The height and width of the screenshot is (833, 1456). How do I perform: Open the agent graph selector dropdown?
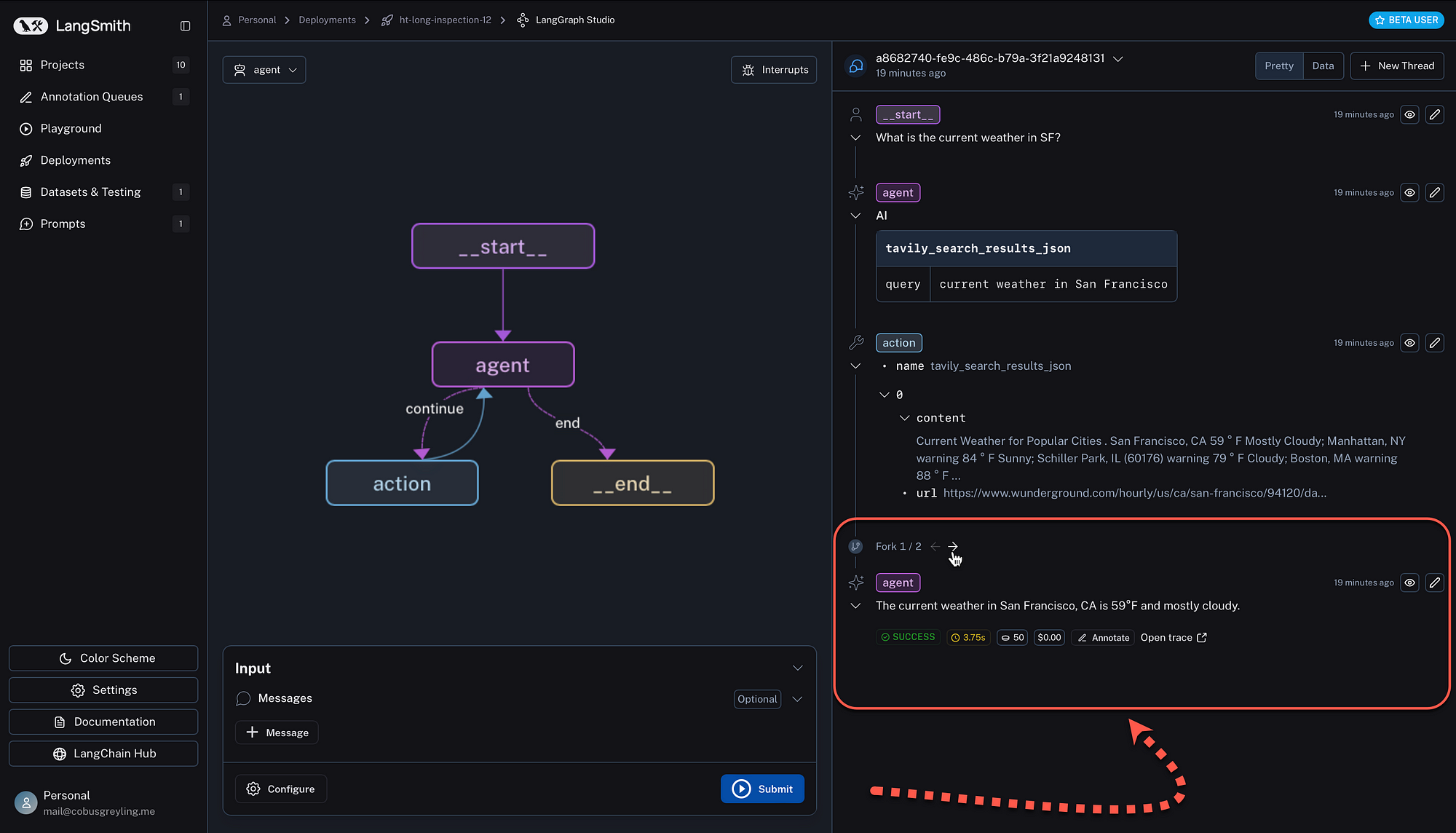264,70
